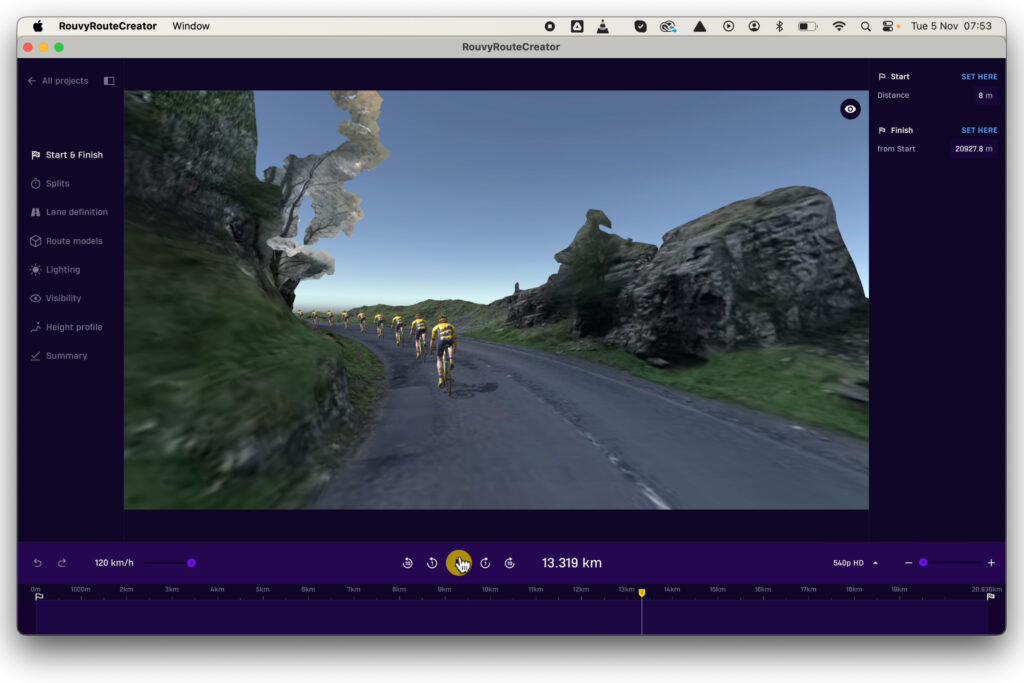Open the Start & Finish section
1024x683 pixels.
67,155
